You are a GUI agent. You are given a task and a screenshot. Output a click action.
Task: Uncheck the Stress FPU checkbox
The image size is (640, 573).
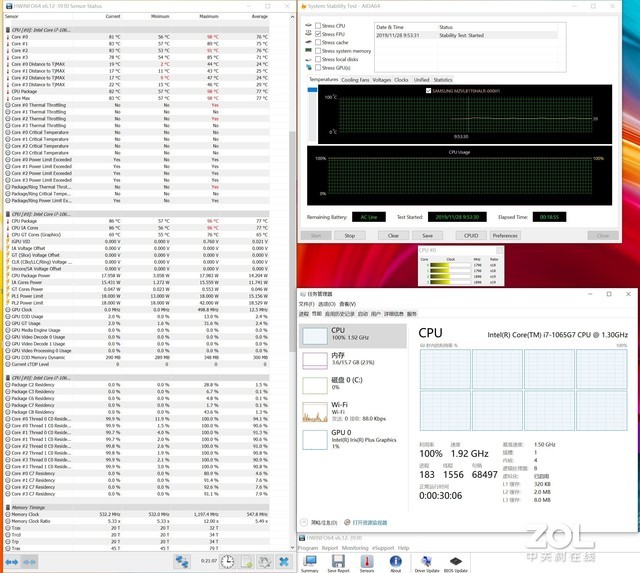319,34
